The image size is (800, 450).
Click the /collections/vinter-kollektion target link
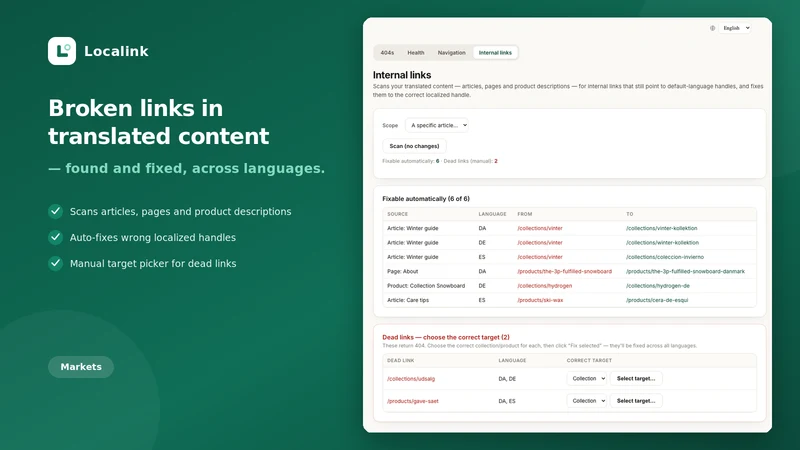tap(661, 228)
